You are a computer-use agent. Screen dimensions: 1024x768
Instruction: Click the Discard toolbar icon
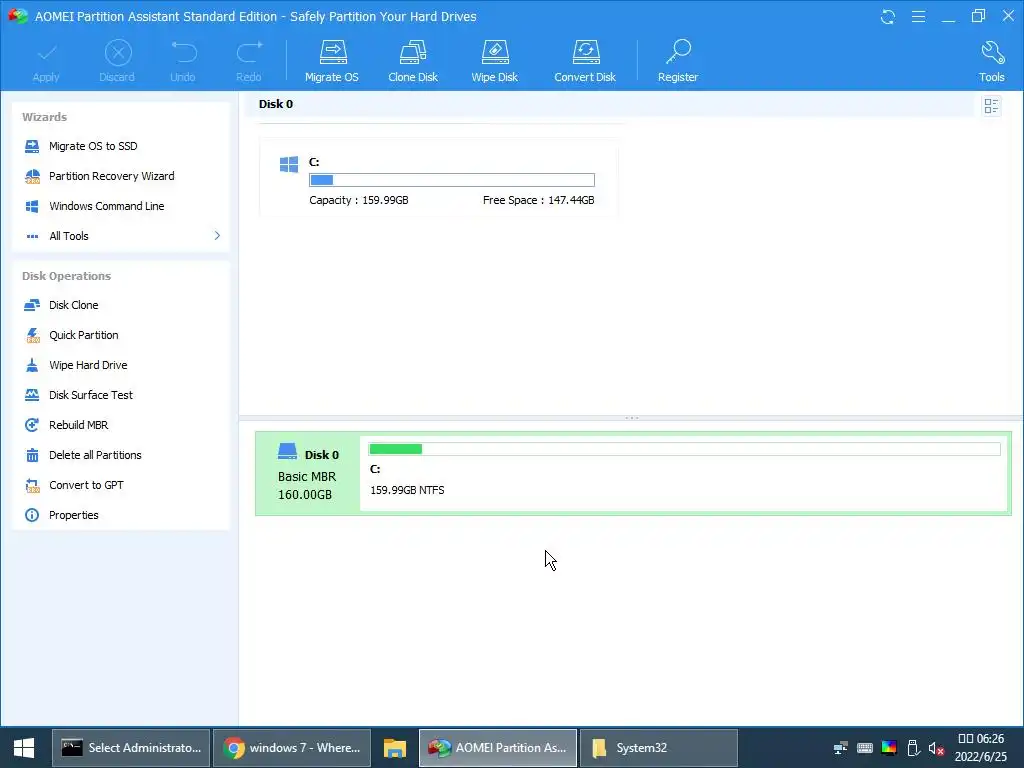coord(118,52)
